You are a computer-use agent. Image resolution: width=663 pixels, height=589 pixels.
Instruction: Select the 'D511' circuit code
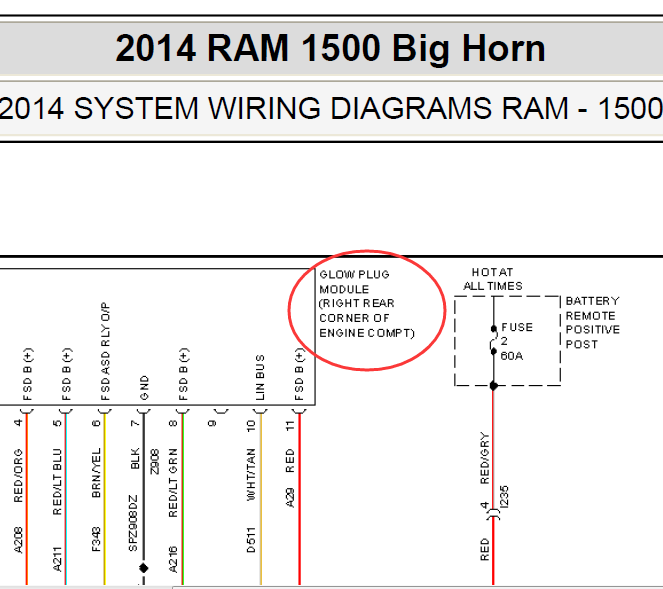pos(251,540)
